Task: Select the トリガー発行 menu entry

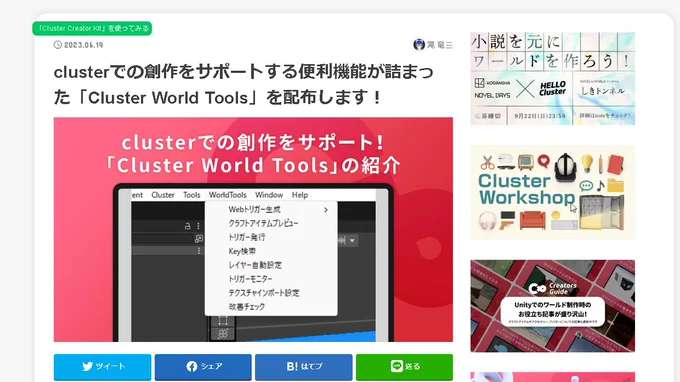Action: [271, 237]
